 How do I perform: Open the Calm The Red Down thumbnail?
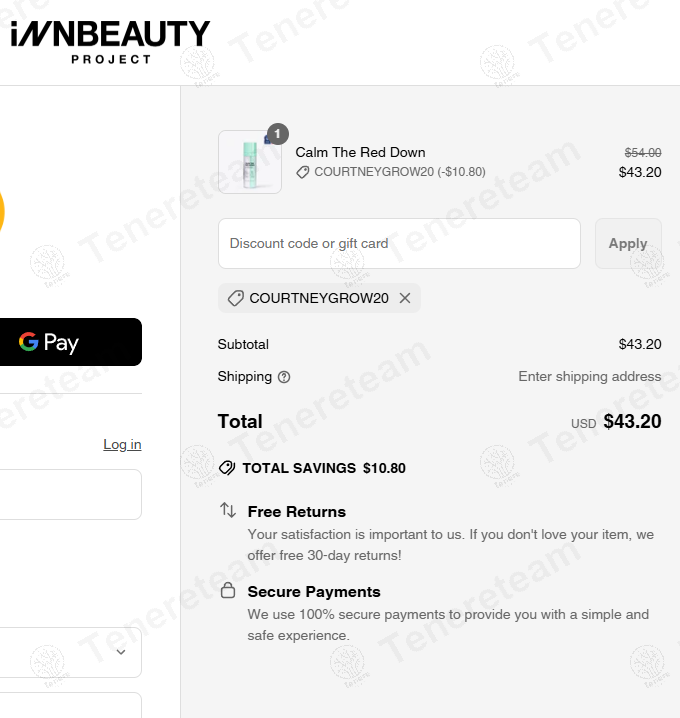(250, 162)
